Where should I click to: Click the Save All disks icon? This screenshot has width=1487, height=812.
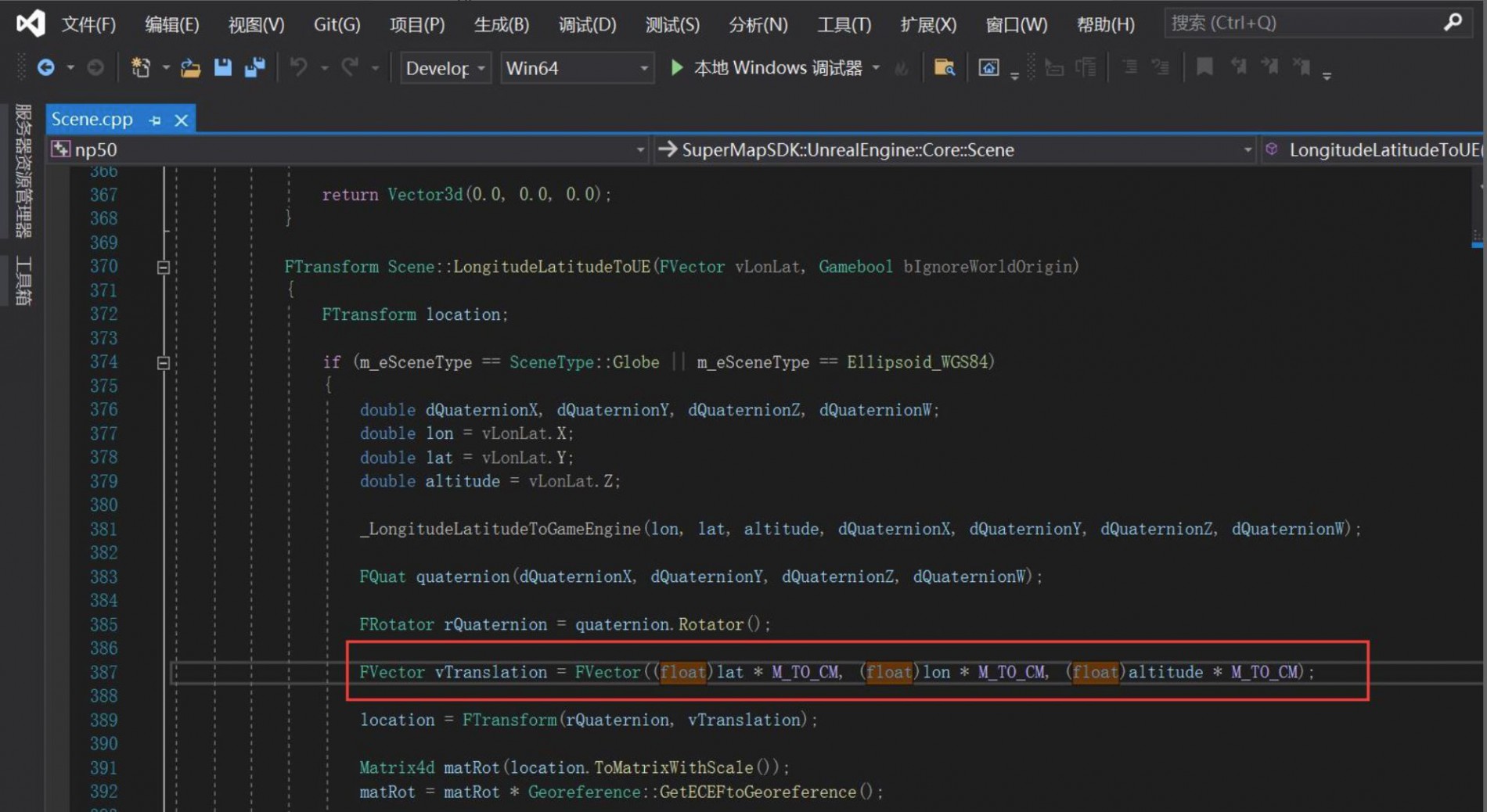click(255, 68)
